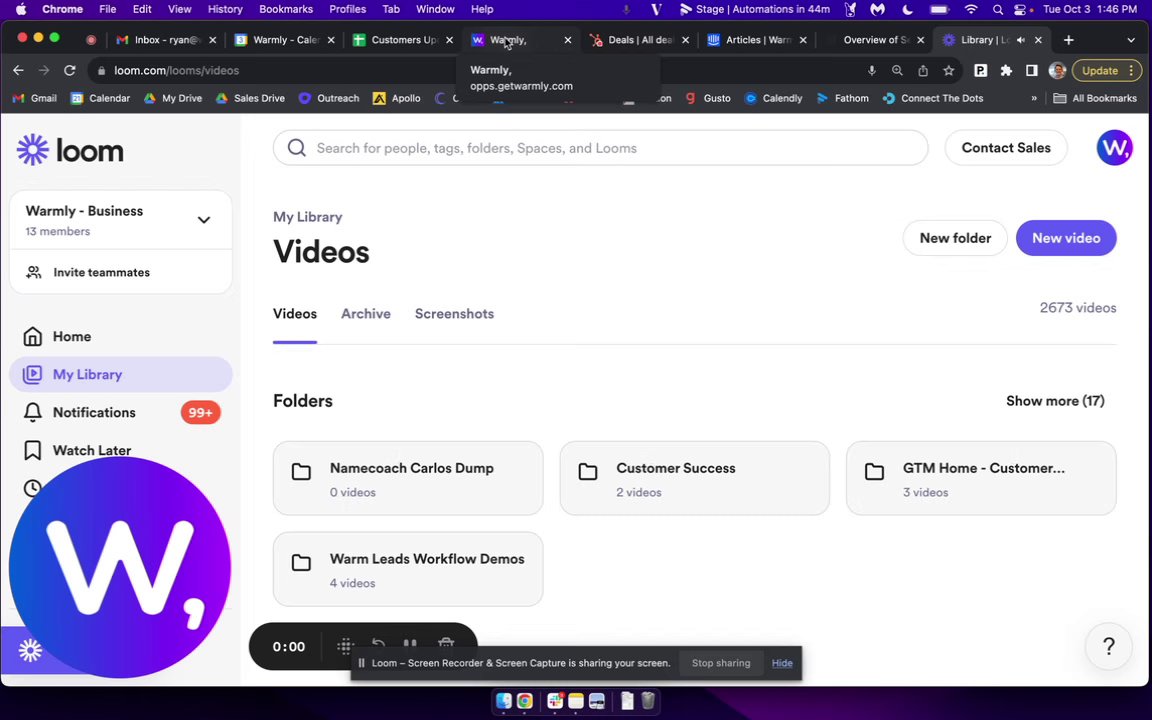The width and height of the screenshot is (1152, 720).
Task: Open the help question mark button
Action: tap(1108, 646)
